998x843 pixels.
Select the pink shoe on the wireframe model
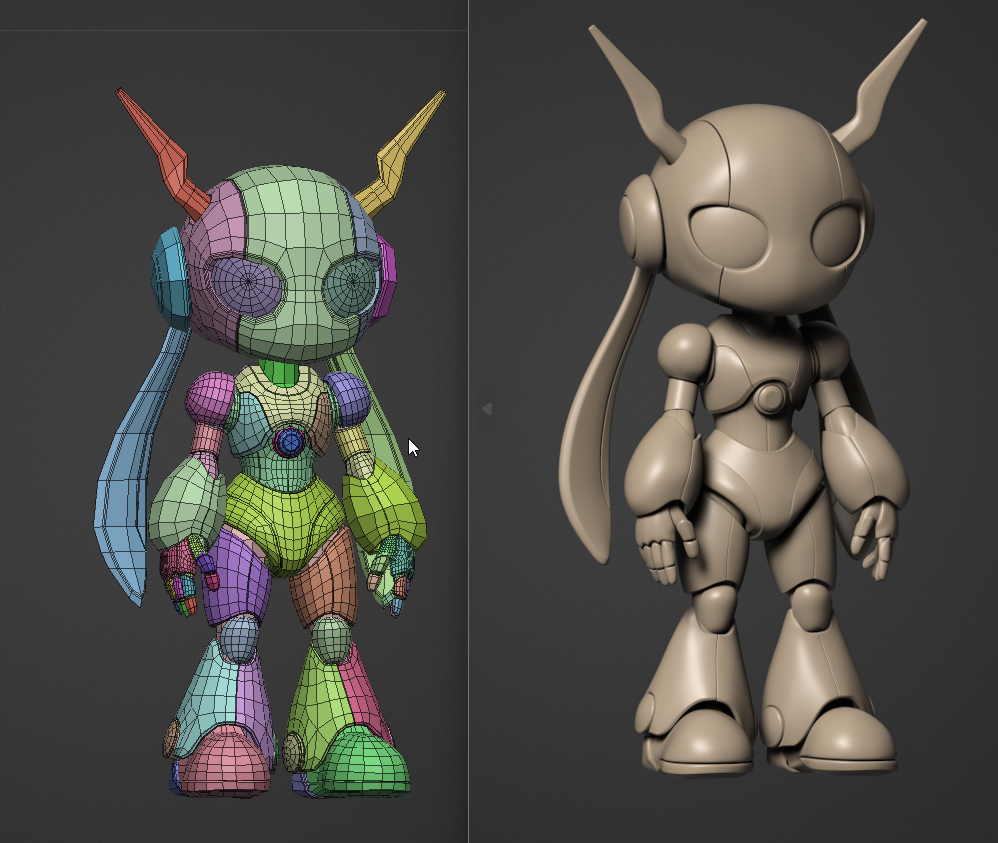click(225, 761)
